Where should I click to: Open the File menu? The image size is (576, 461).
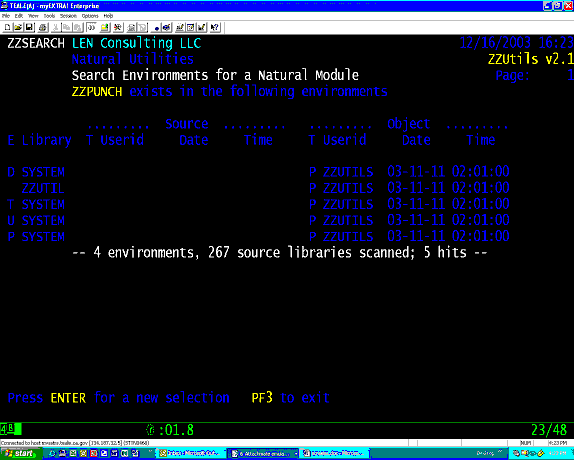tap(6, 16)
